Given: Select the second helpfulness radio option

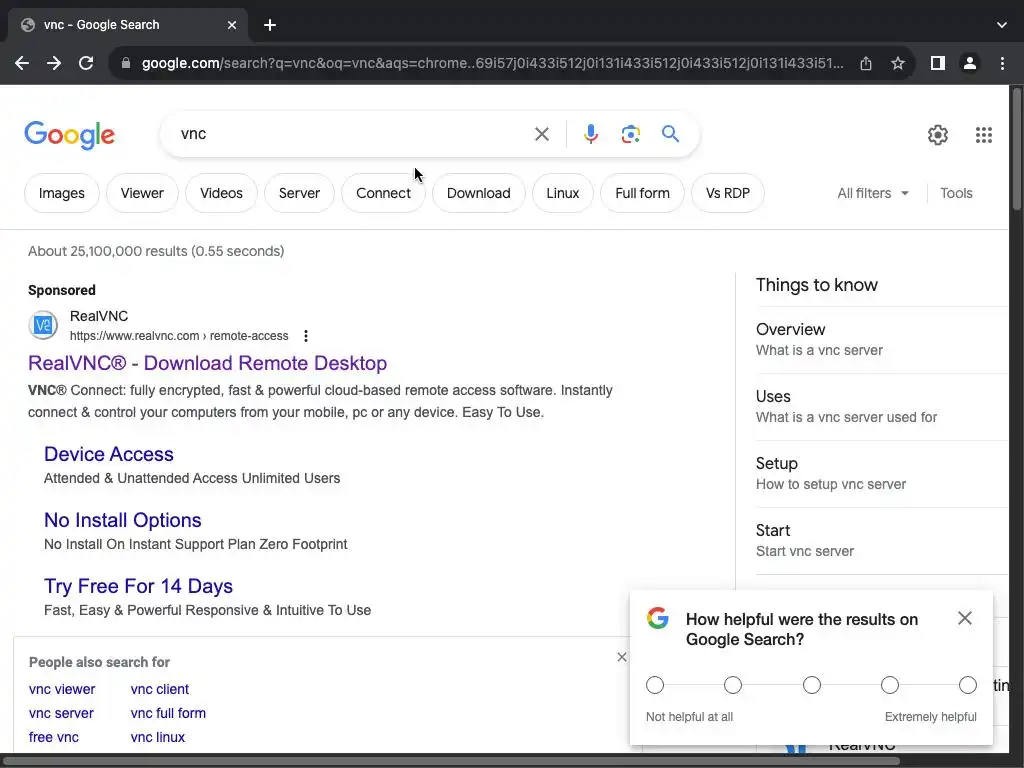Looking at the screenshot, I should pos(733,685).
